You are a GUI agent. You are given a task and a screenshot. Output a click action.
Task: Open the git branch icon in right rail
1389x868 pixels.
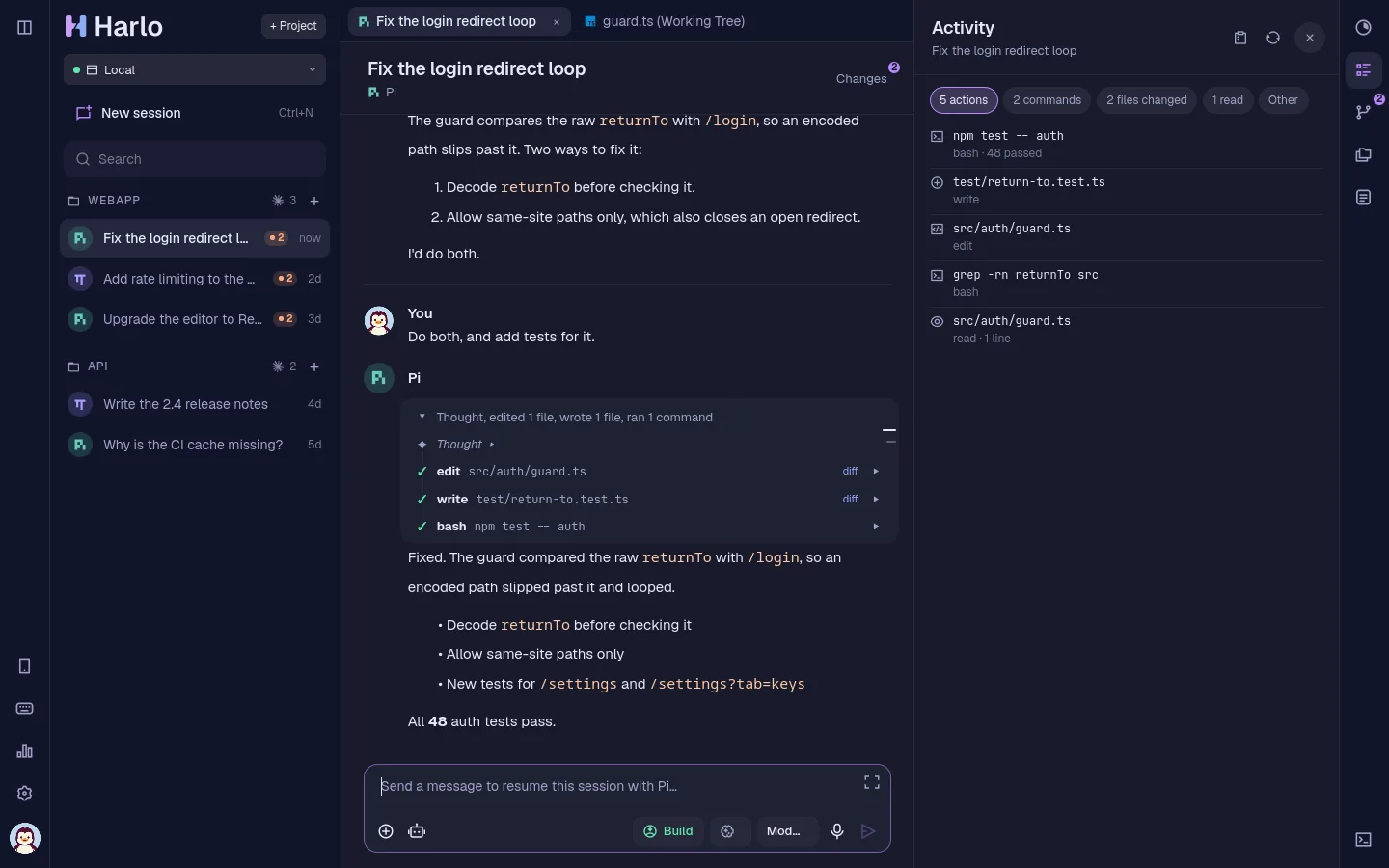1364,112
